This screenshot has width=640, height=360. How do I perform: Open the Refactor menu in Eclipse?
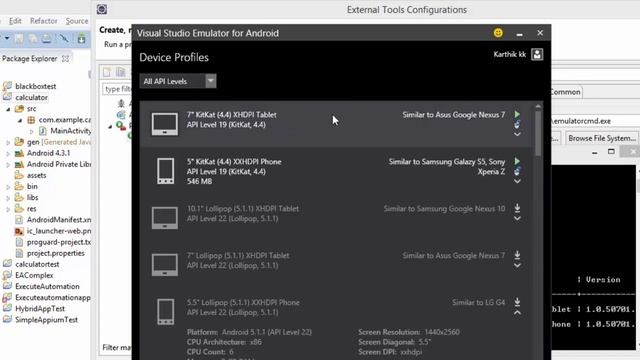(x=44, y=21)
